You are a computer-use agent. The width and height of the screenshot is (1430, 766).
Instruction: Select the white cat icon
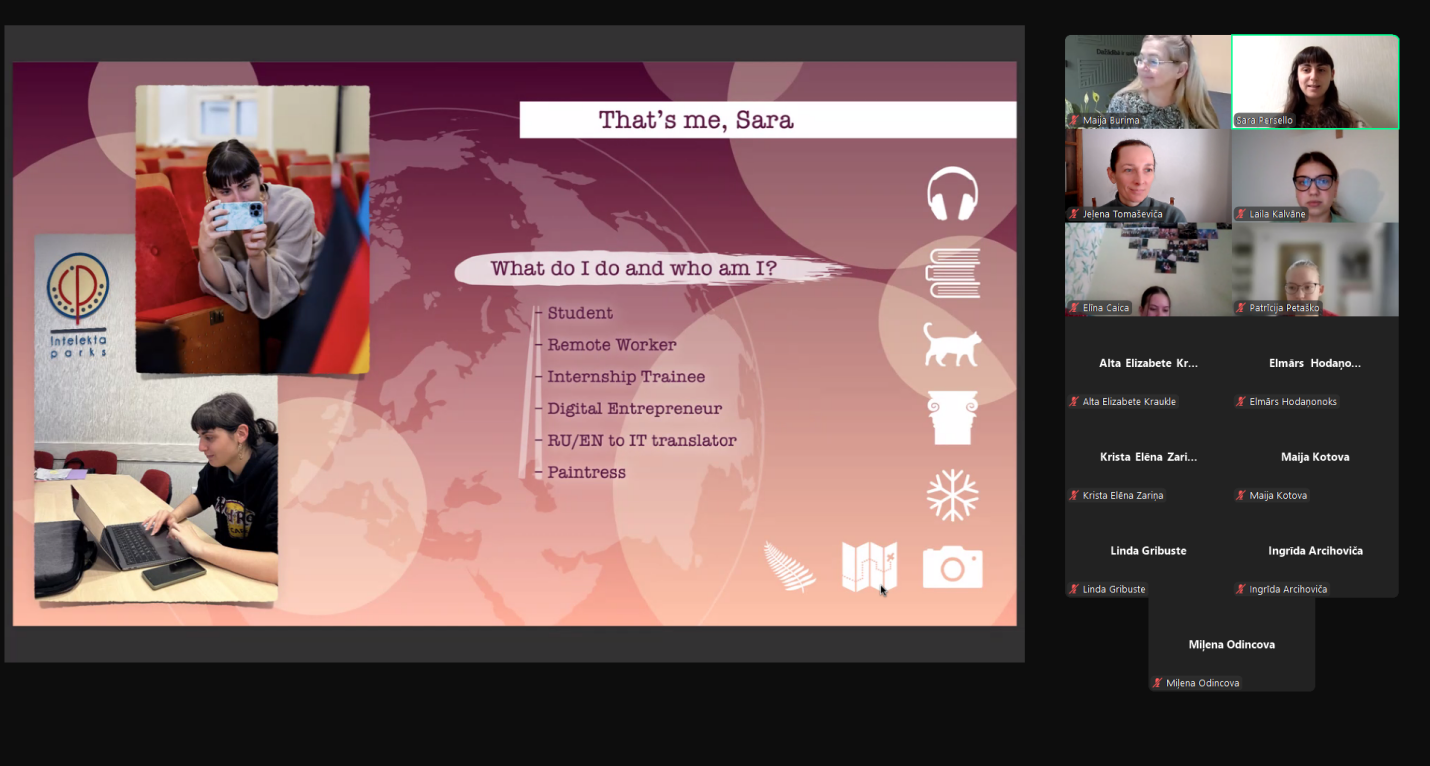[x=951, y=345]
